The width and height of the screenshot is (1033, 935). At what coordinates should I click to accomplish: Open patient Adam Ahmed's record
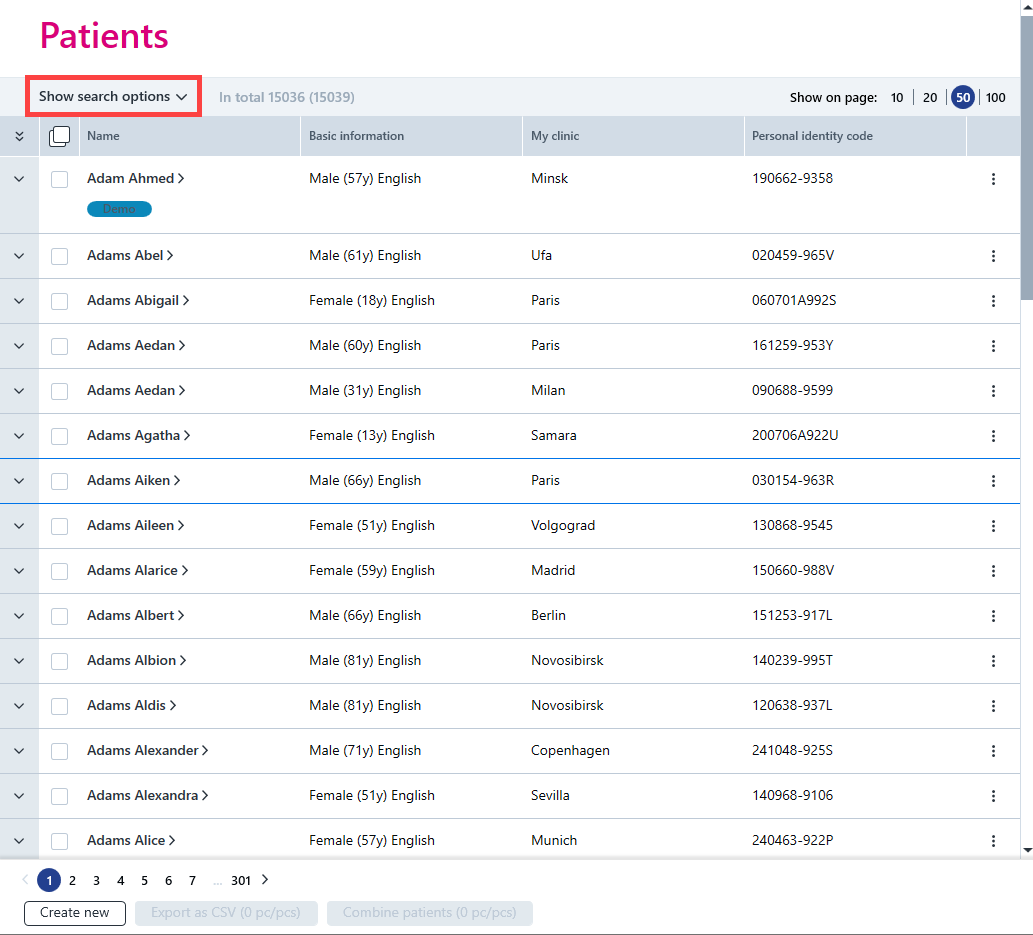coord(135,179)
